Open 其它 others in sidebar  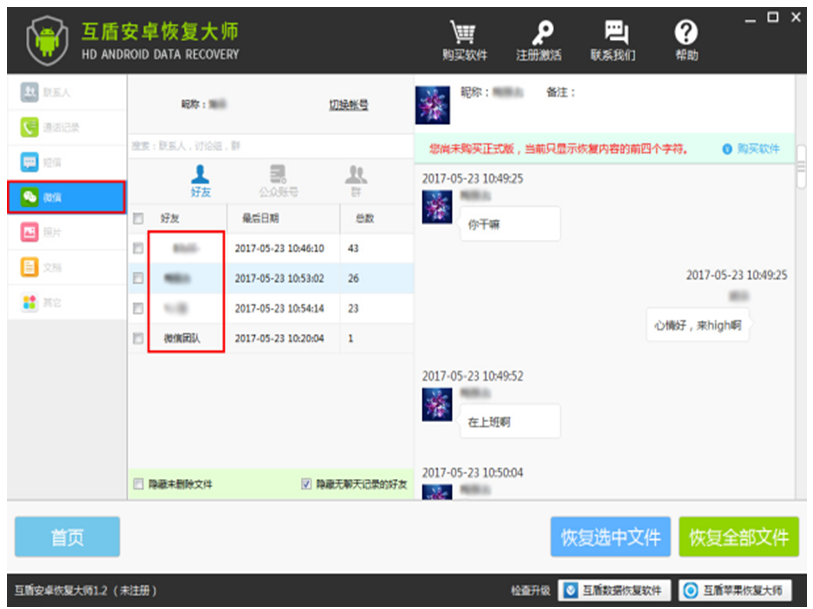tap(66, 302)
